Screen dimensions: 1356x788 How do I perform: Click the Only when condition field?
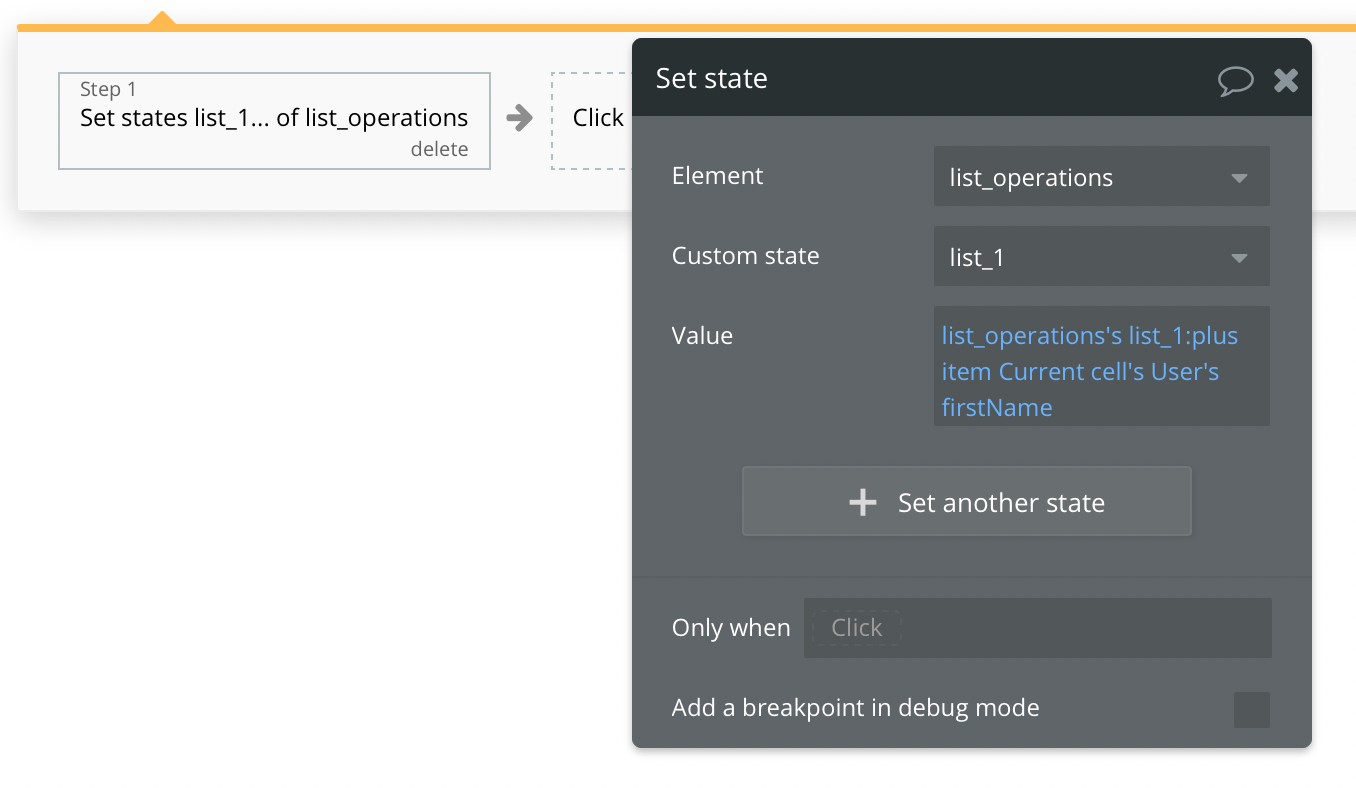pyautogui.click(x=1038, y=628)
